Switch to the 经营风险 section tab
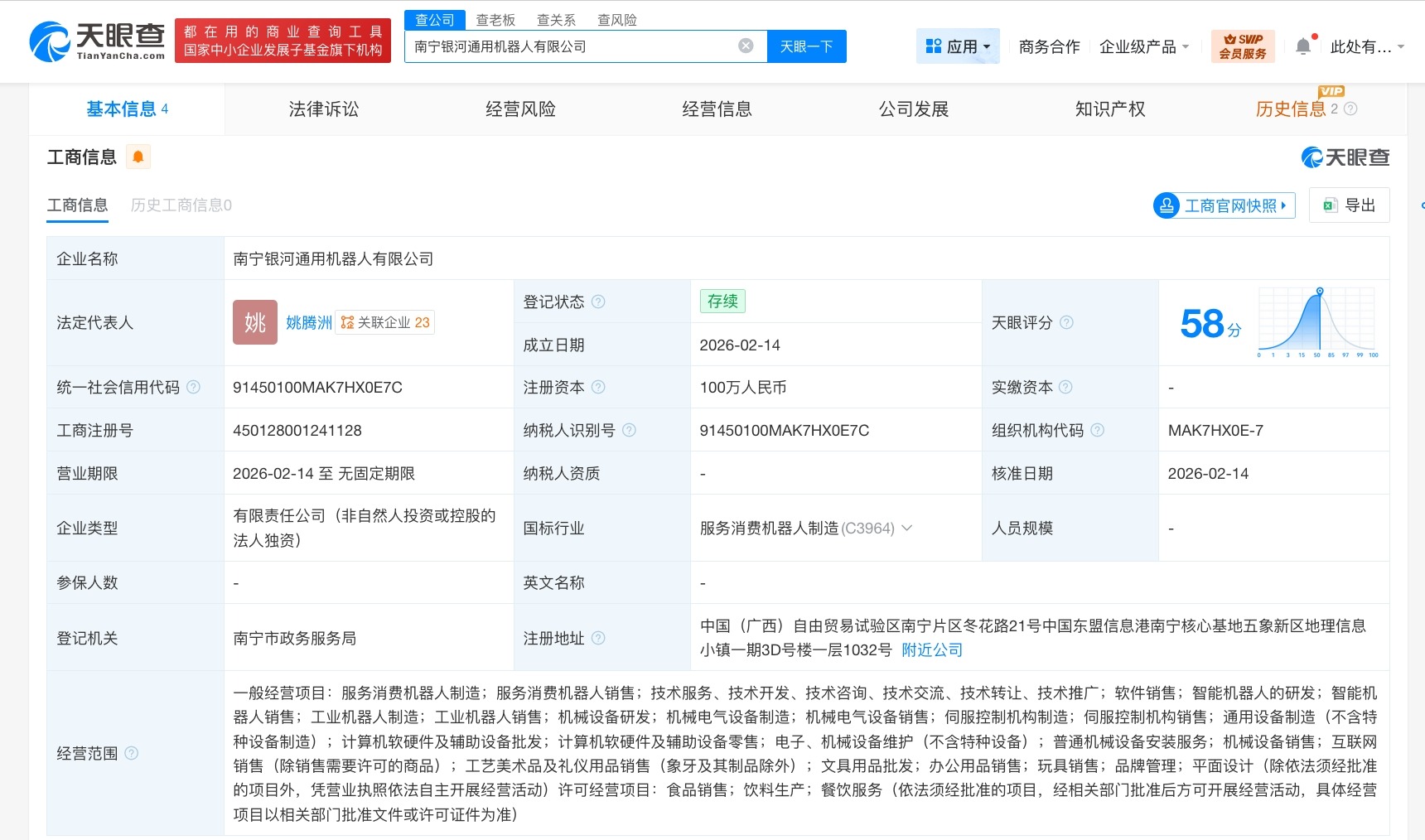1425x840 pixels. [520, 109]
